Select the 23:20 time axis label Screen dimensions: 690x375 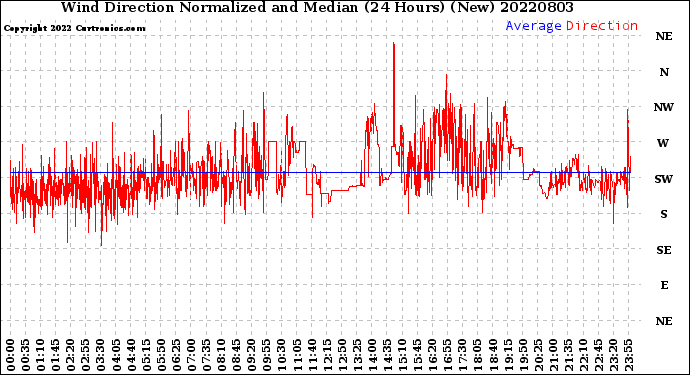pos(613,355)
